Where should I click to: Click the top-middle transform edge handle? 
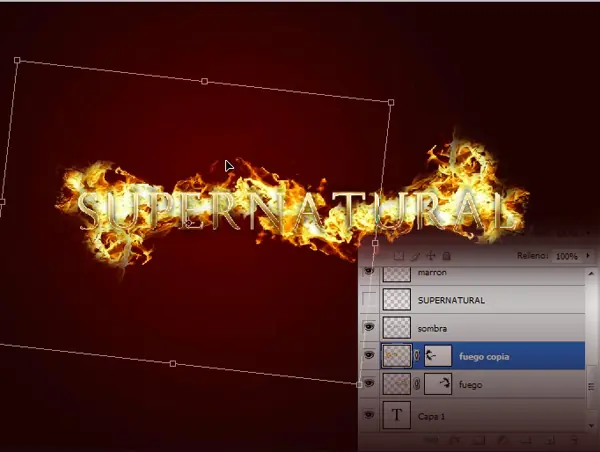204,81
